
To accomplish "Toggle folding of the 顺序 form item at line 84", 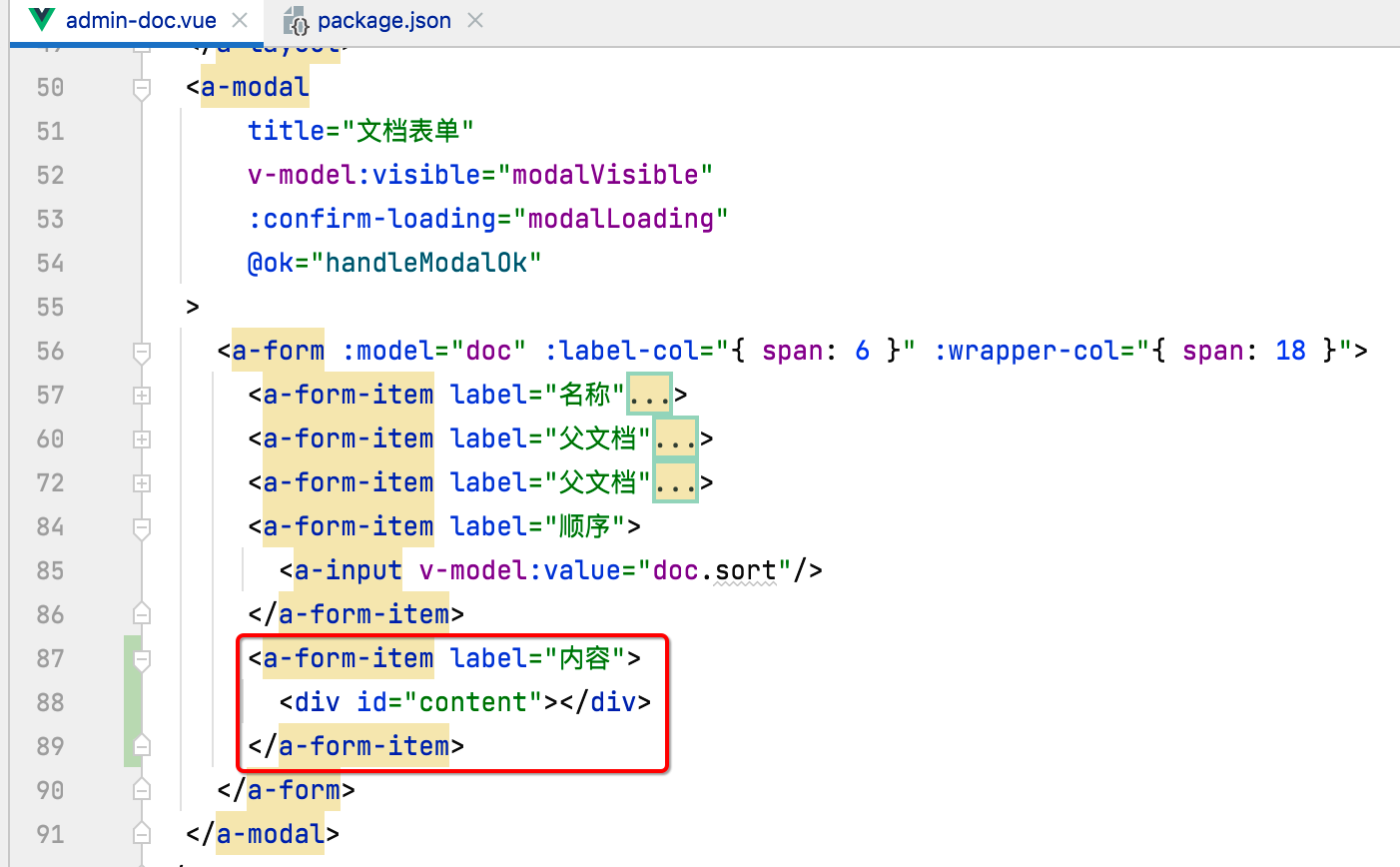I will 141,526.
